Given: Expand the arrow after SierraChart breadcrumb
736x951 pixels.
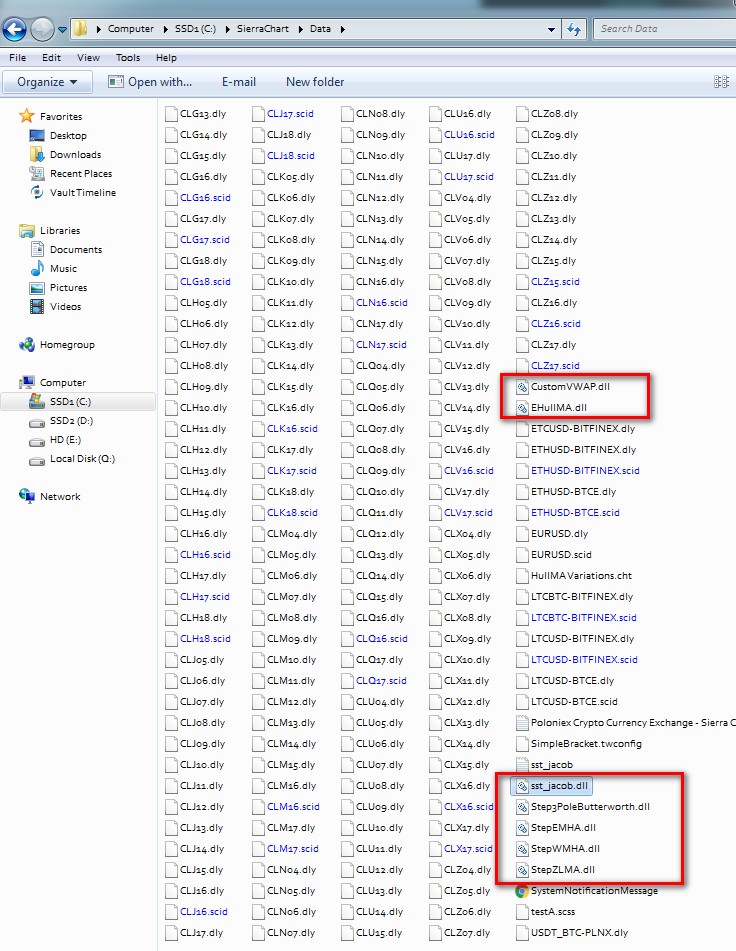Looking at the screenshot, I should (299, 29).
